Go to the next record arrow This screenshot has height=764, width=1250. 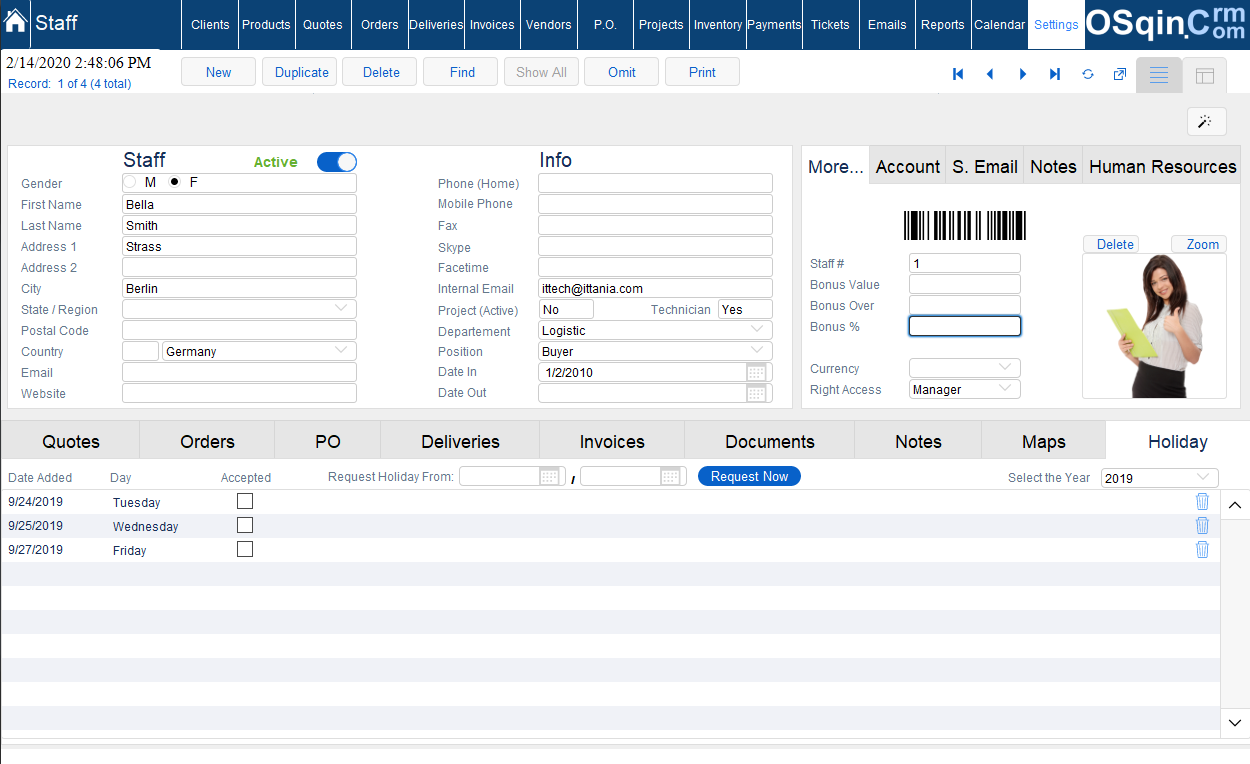point(1022,74)
